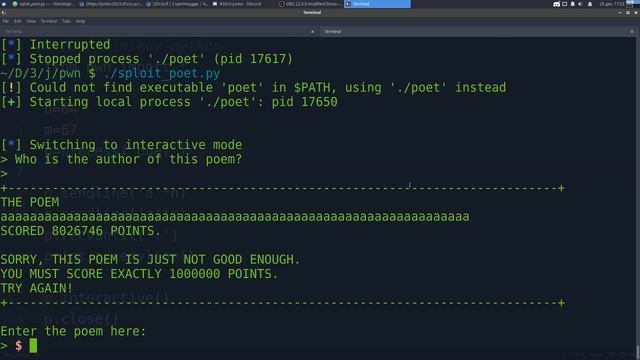Click the display tray icon
Image resolution: width=640 pixels, height=360 pixels.
click(x=564, y=4)
